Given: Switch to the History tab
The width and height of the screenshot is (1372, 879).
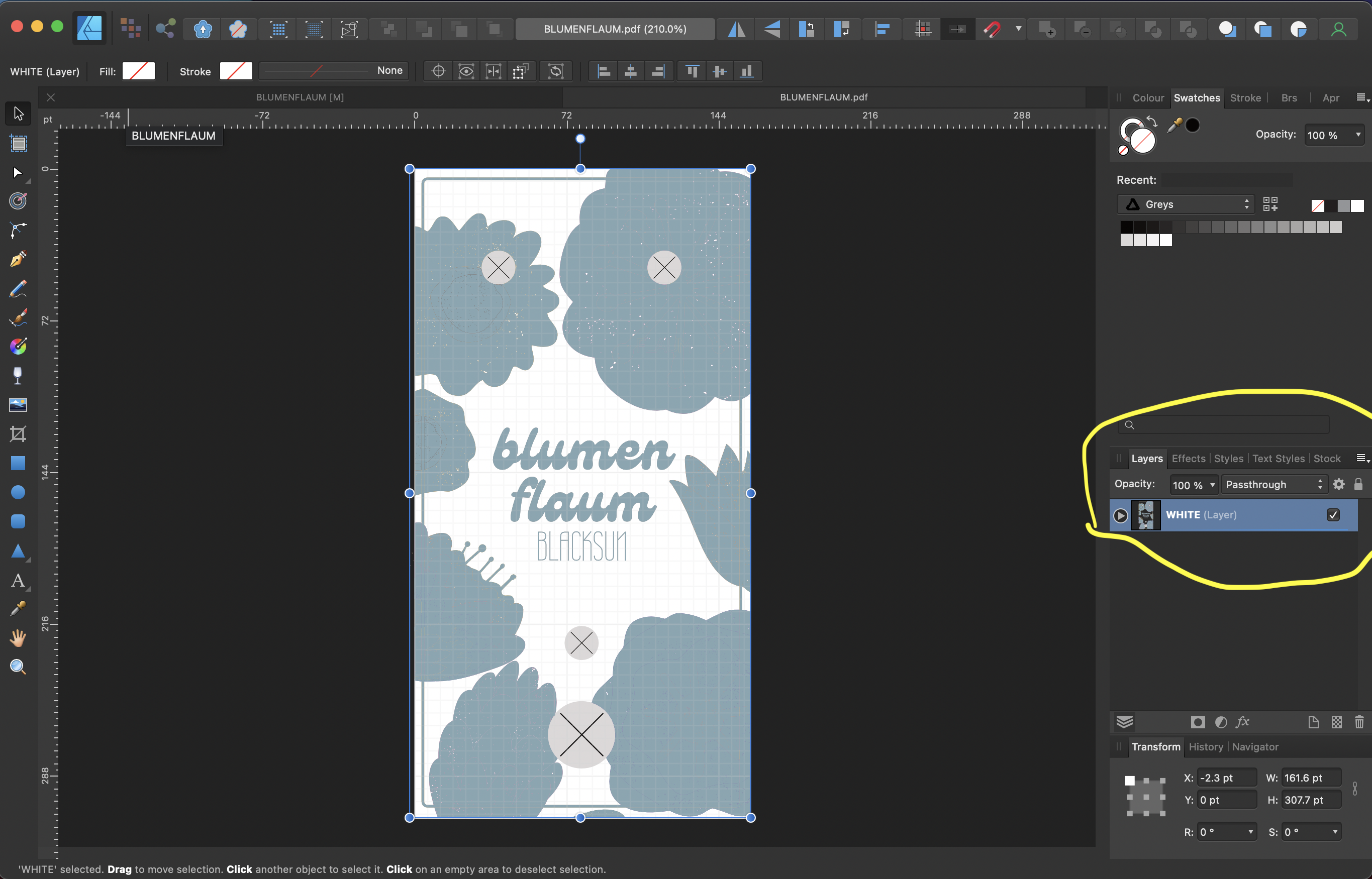Looking at the screenshot, I should pyautogui.click(x=1205, y=746).
